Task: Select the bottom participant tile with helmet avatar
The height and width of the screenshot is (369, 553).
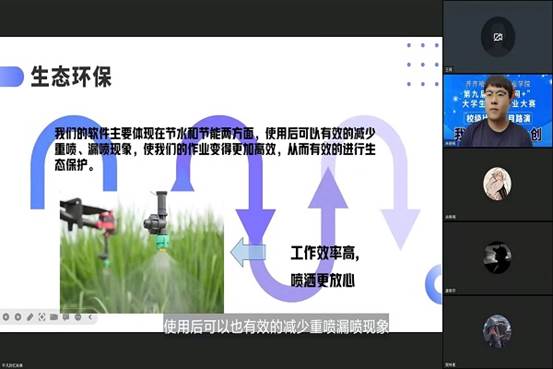Action: pos(498,332)
